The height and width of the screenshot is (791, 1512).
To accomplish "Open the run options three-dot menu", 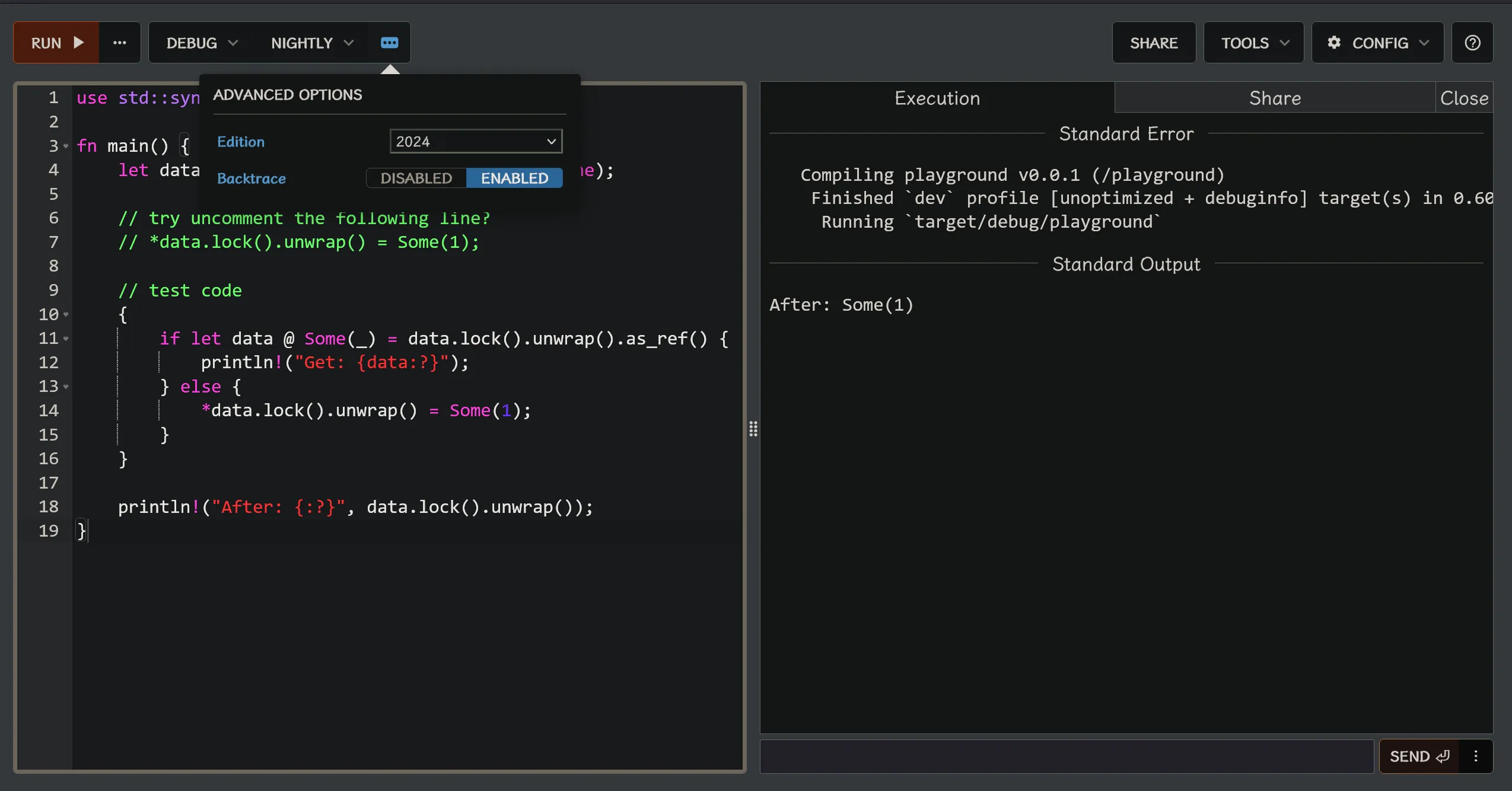I will [119, 43].
